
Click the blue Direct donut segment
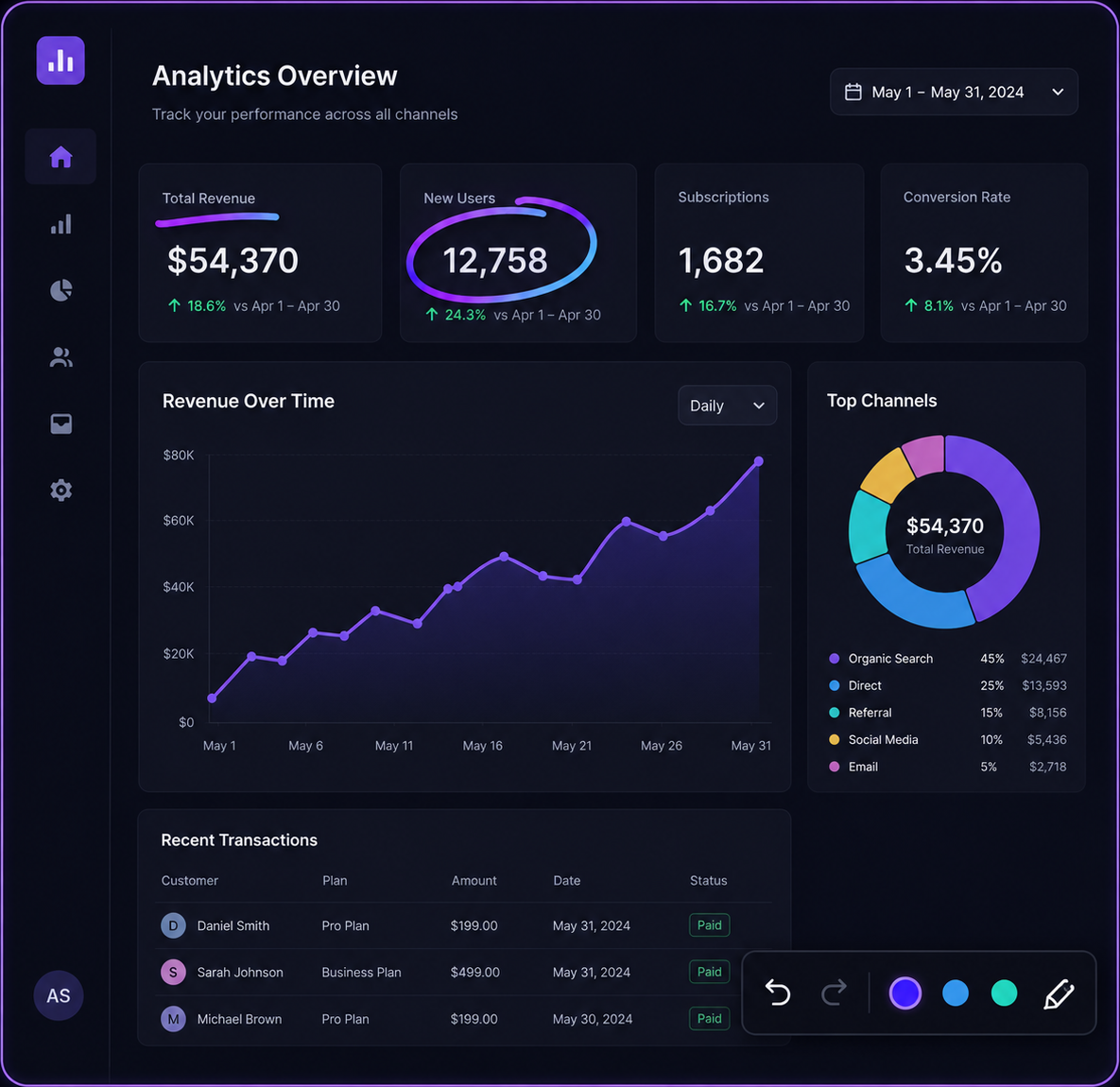[x=913, y=598]
